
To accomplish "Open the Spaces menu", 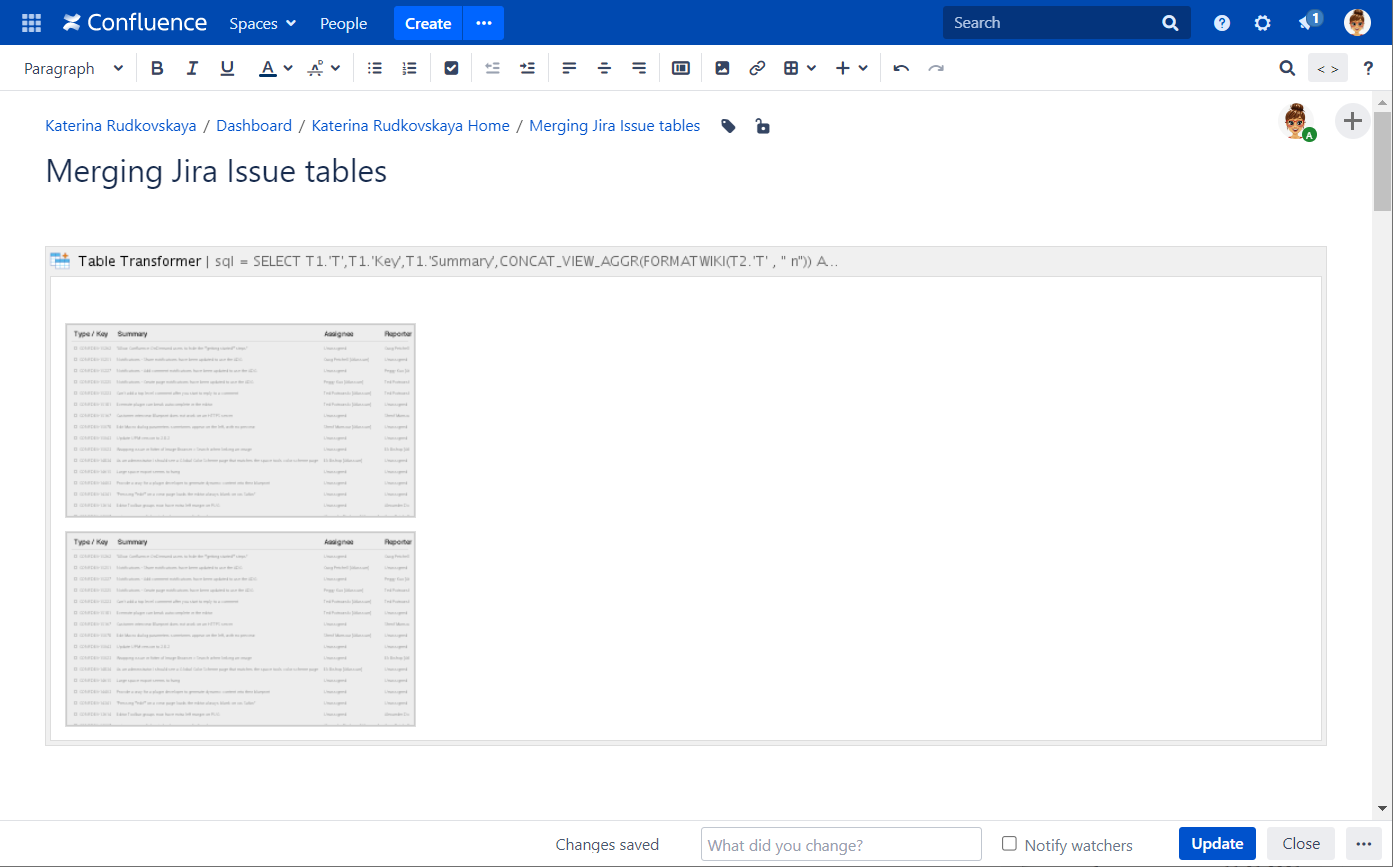I will pos(262,23).
